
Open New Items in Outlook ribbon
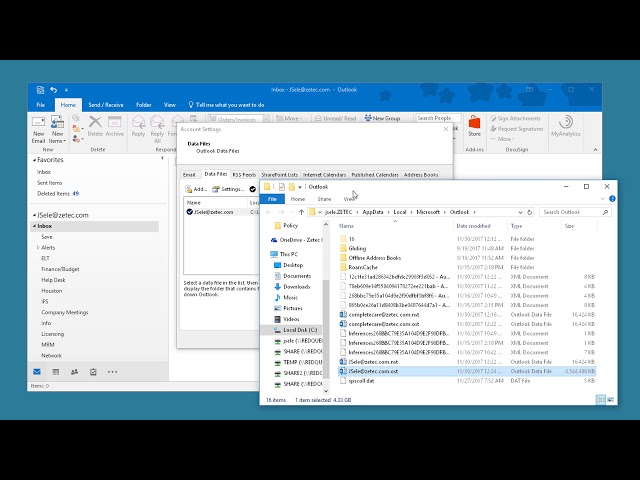[x=57, y=129]
